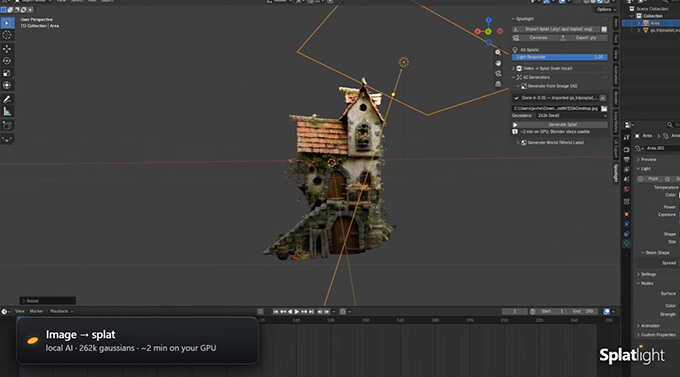The width and height of the screenshot is (680, 377).
Task: Select the Select Box tool
Action: pyautogui.click(x=7, y=23)
